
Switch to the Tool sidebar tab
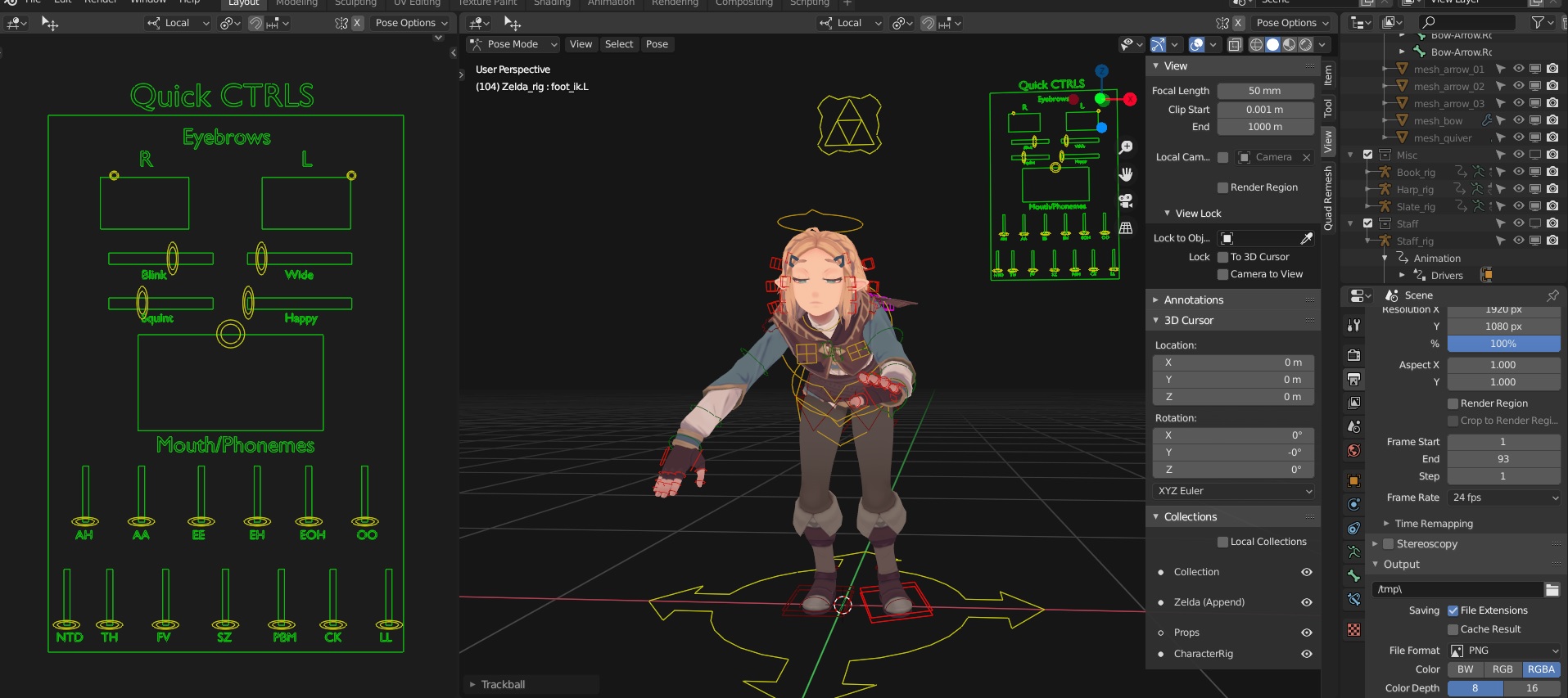pyautogui.click(x=1328, y=108)
